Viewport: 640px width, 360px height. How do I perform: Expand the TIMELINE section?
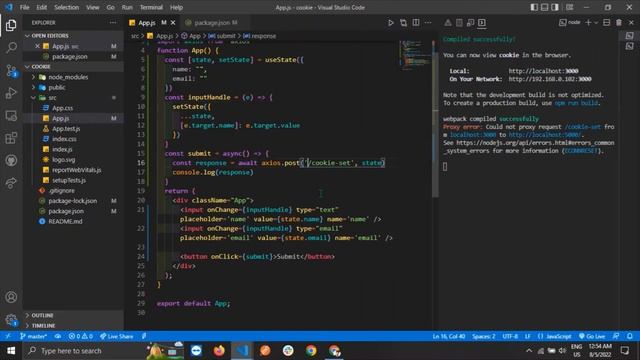pos(73,325)
